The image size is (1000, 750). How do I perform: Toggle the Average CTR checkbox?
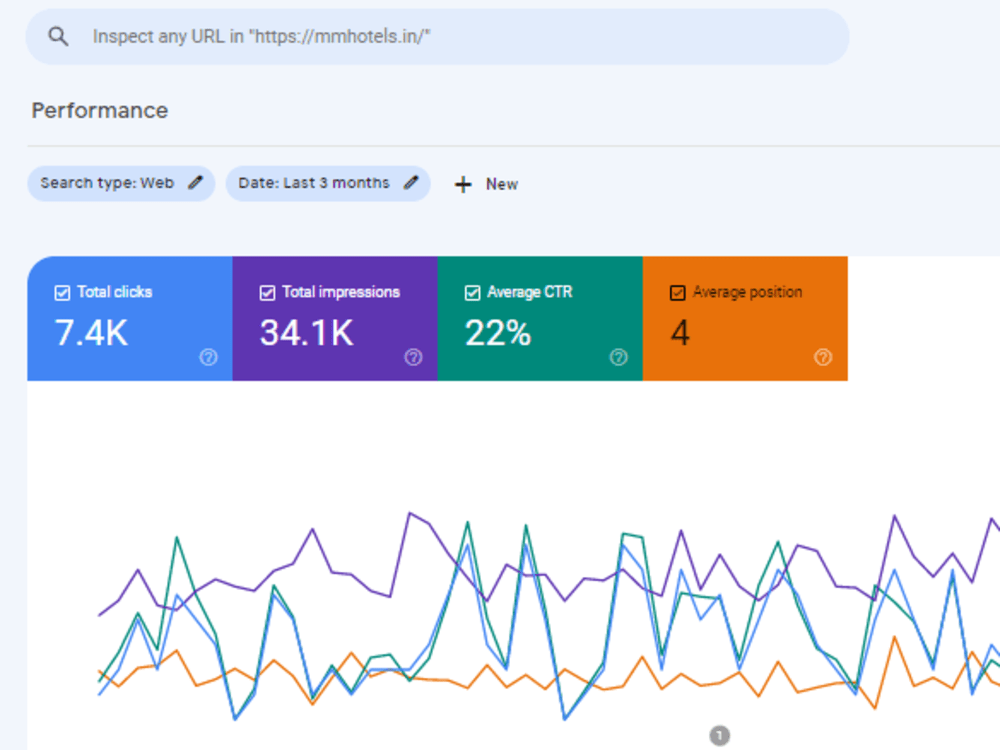pos(472,293)
